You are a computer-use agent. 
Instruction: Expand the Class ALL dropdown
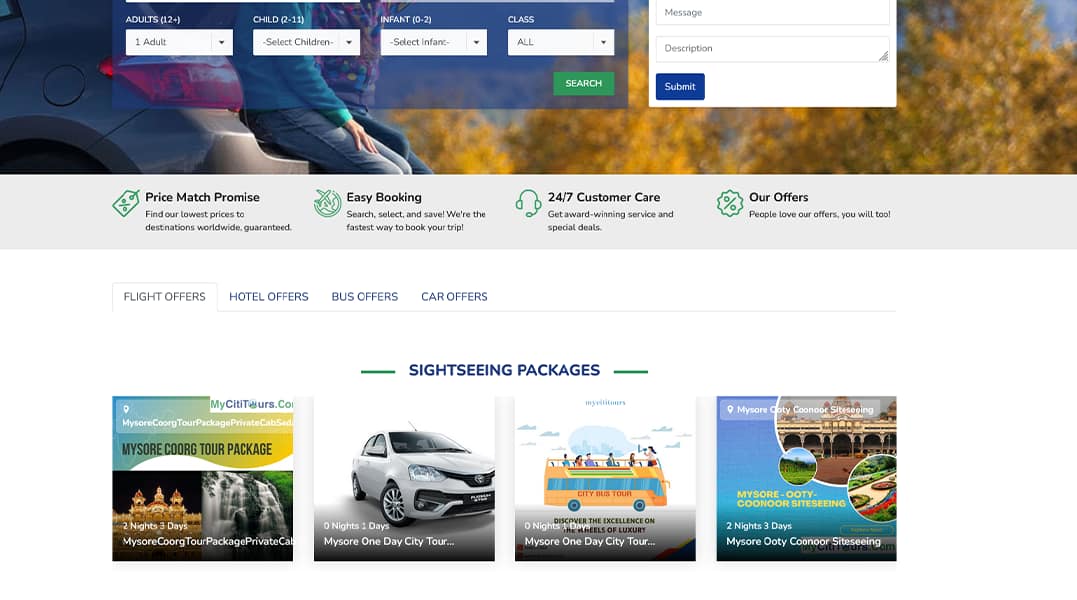pyautogui.click(x=561, y=42)
